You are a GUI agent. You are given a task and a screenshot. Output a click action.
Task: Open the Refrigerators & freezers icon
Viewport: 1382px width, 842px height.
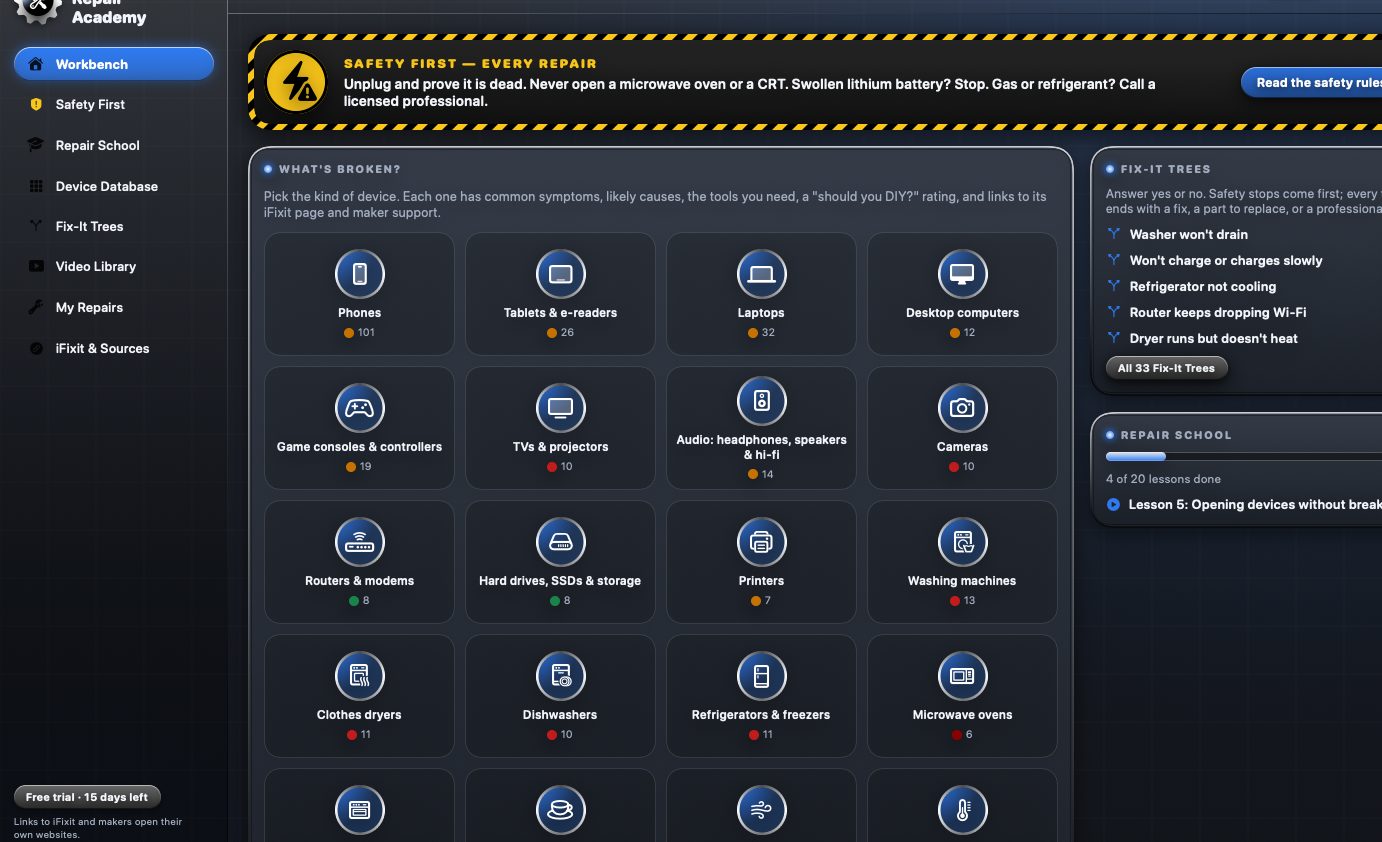761,676
